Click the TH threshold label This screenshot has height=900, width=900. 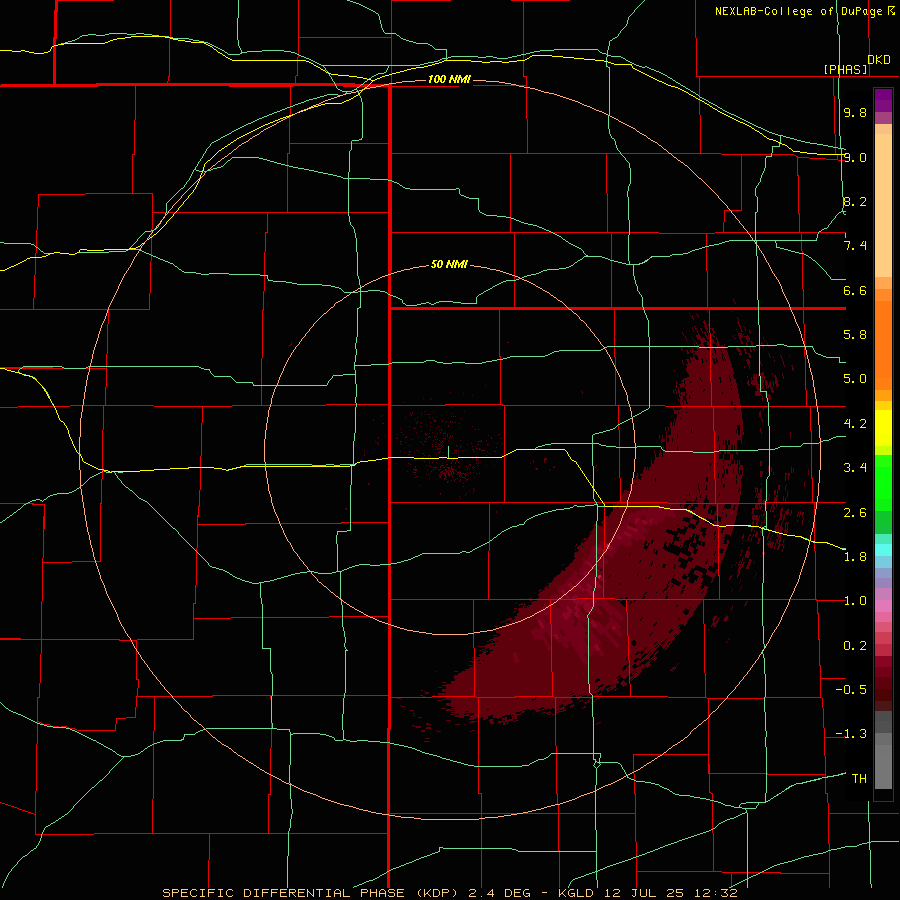point(859,779)
